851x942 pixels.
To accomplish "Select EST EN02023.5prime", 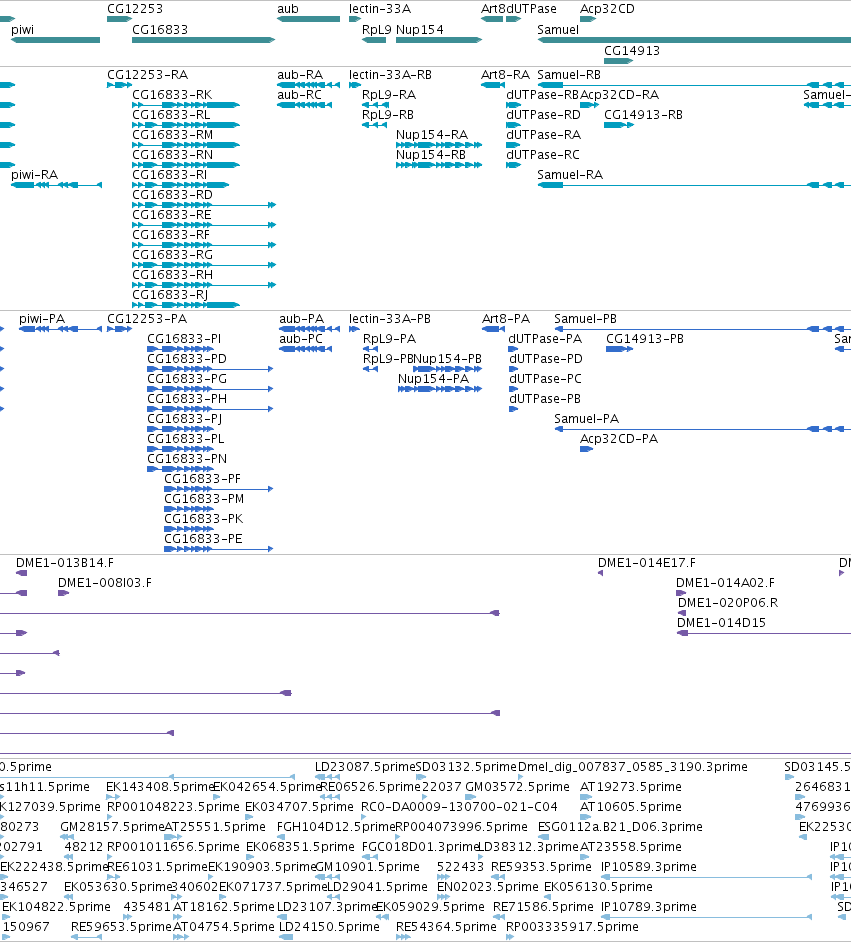I will pos(487,886).
